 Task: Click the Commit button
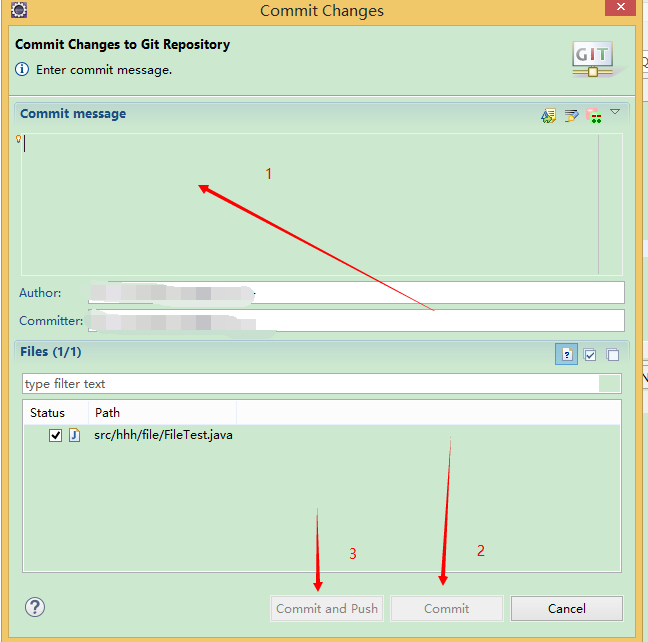[447, 609]
